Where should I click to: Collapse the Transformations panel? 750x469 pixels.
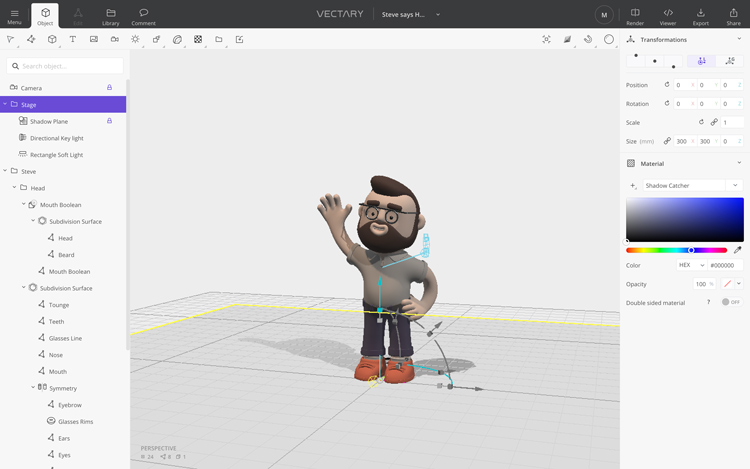(x=739, y=39)
